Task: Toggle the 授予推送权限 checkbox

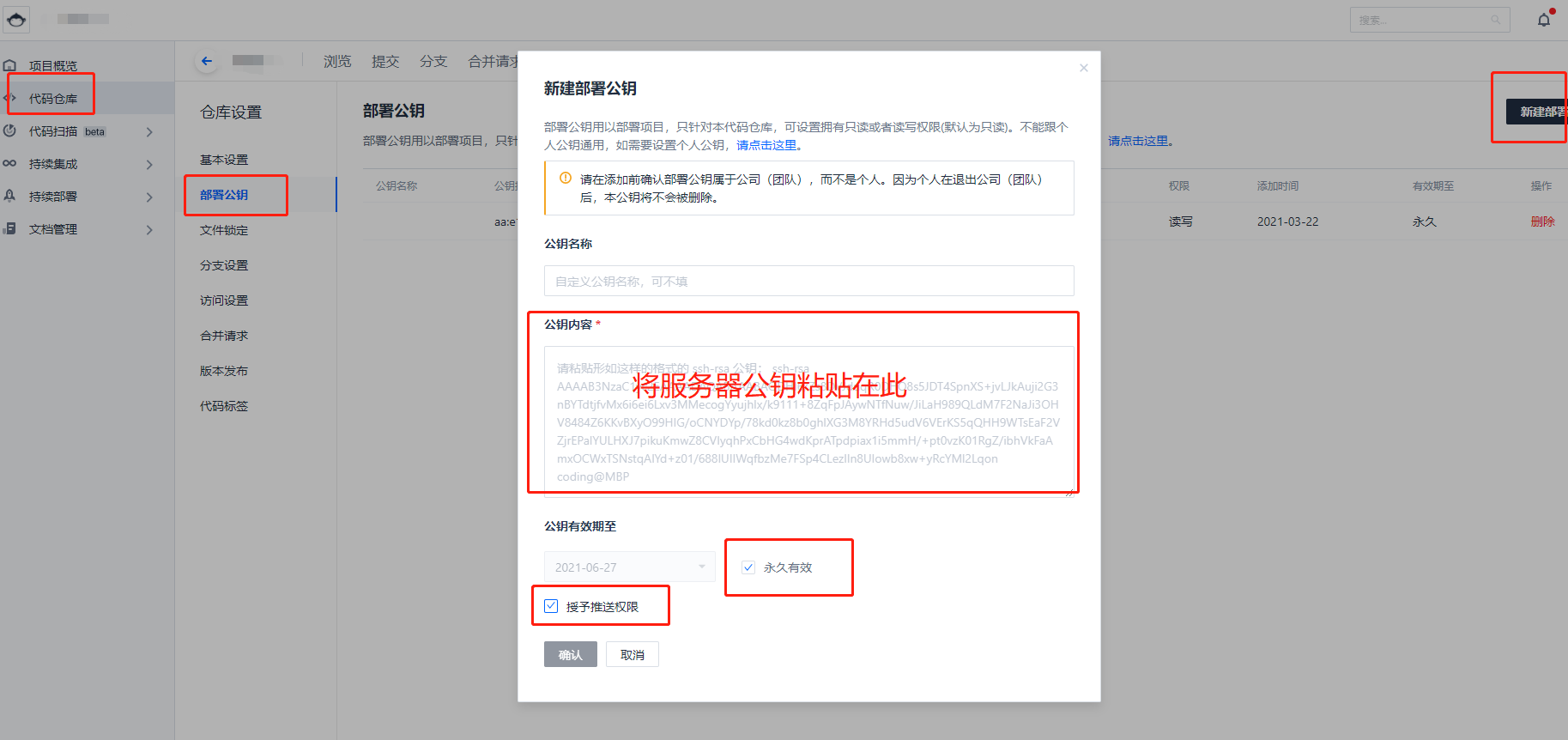Action: (551, 606)
